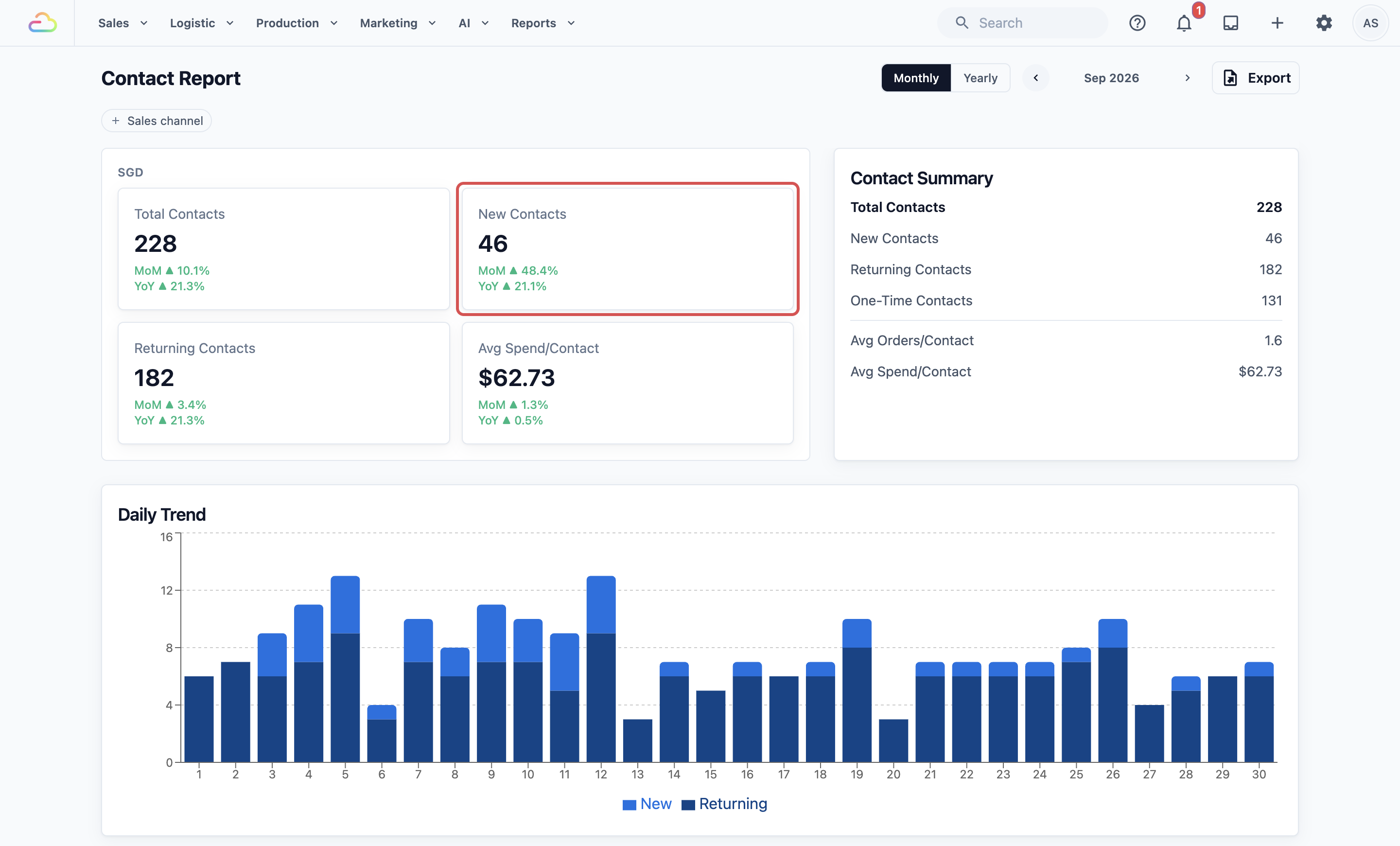
Task: Expand the AI menu
Action: (473, 23)
